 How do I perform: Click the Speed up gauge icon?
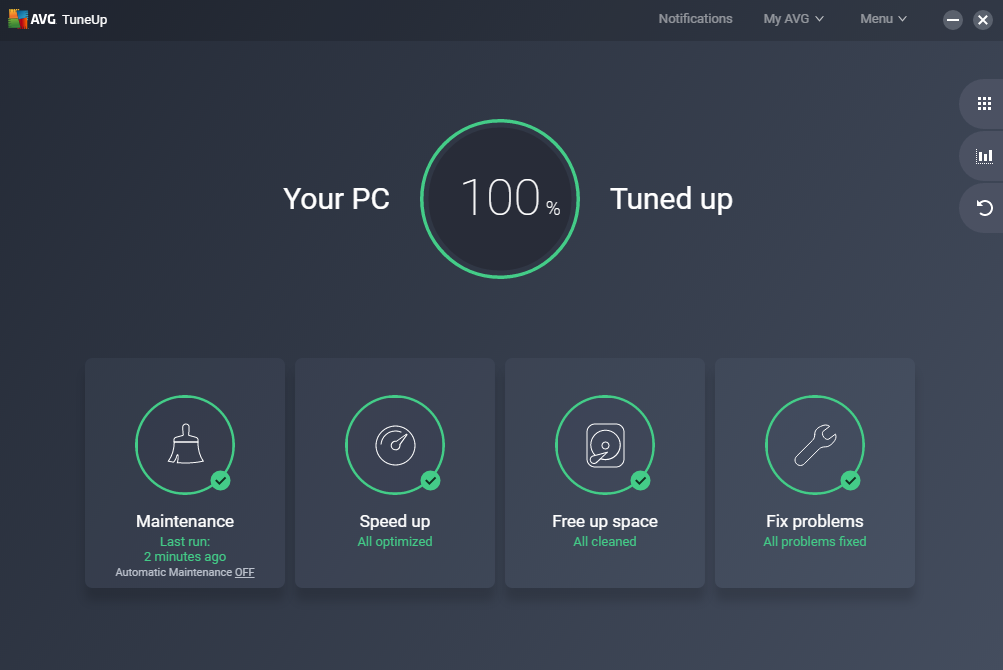click(x=394, y=444)
